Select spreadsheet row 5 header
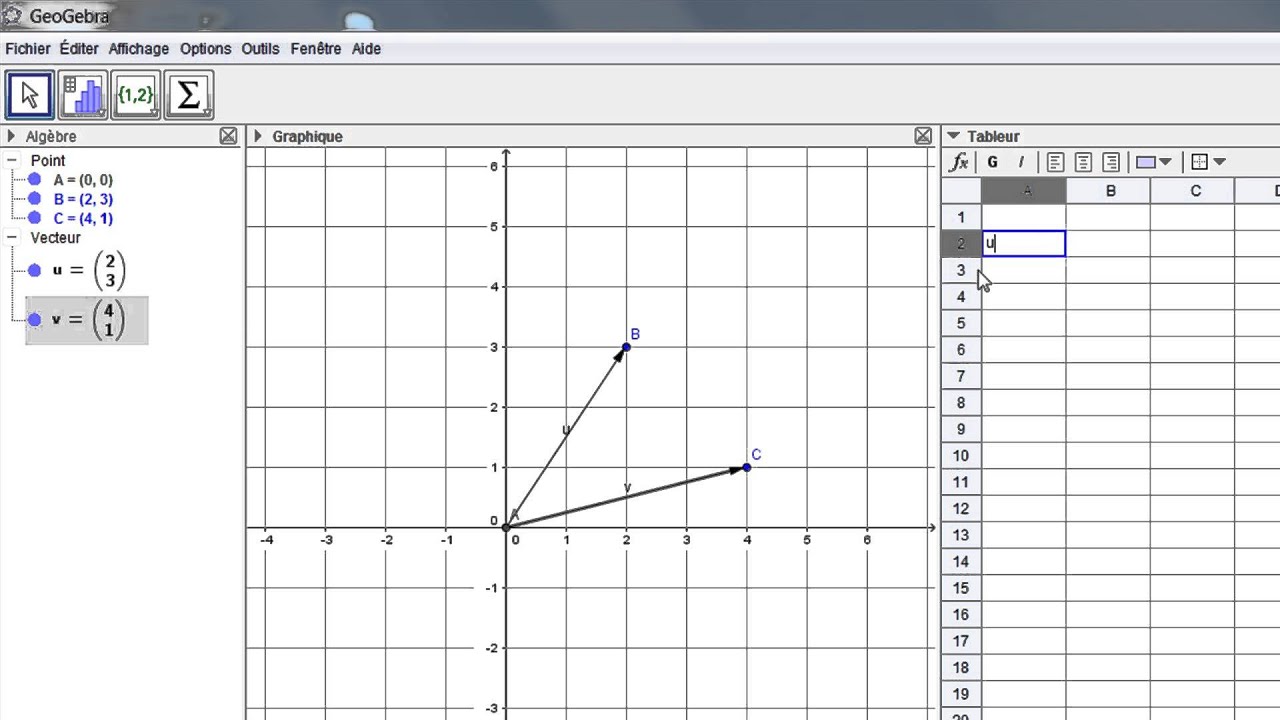This screenshot has width=1280, height=720. tap(961, 323)
